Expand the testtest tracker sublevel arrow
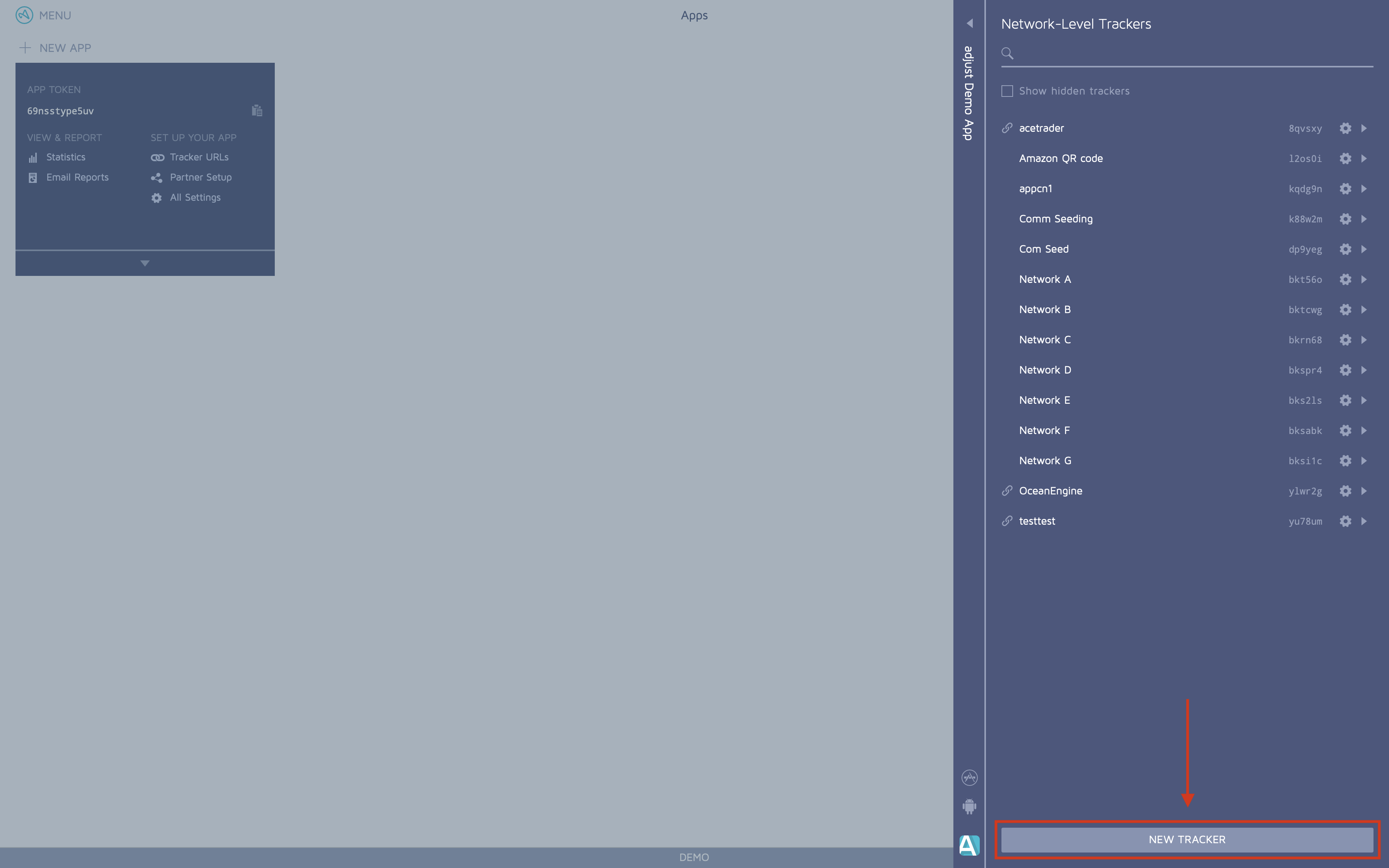The width and height of the screenshot is (1389, 868). pos(1364,521)
